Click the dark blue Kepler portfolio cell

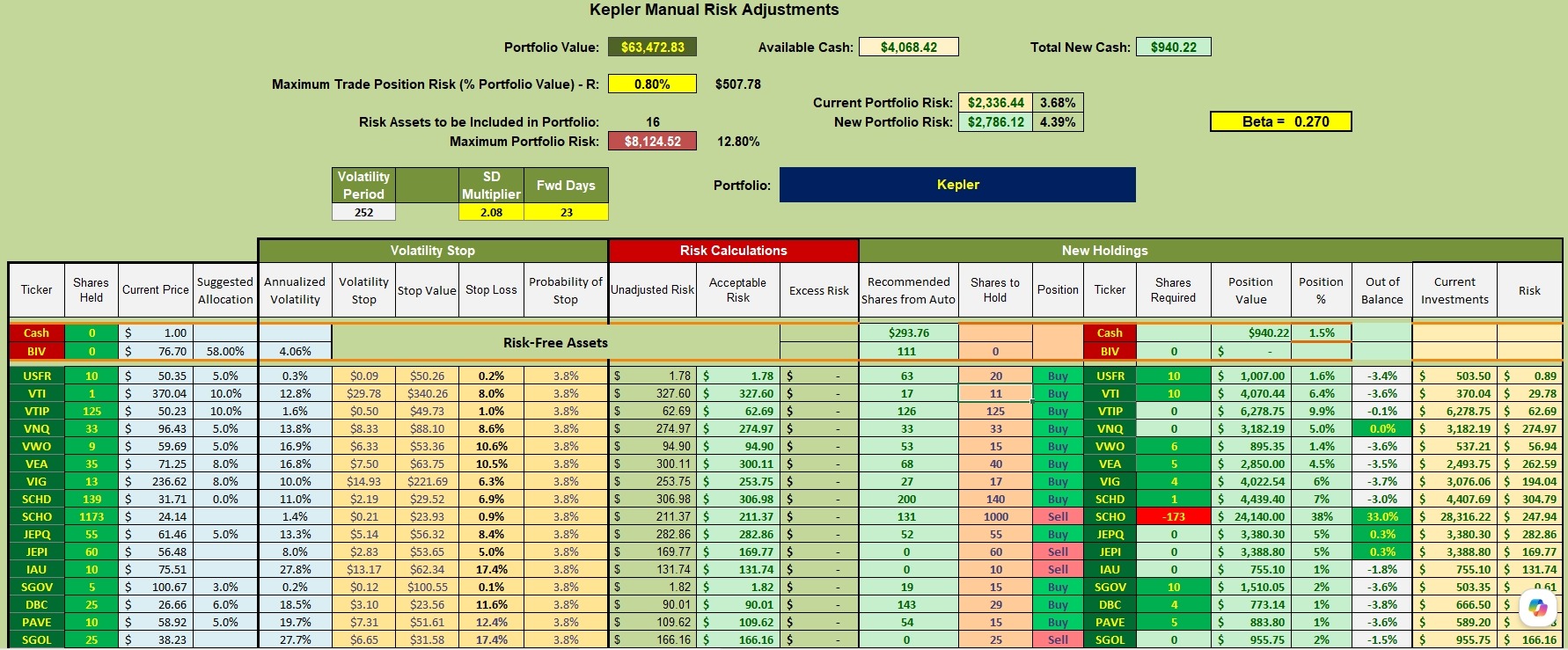(957, 185)
